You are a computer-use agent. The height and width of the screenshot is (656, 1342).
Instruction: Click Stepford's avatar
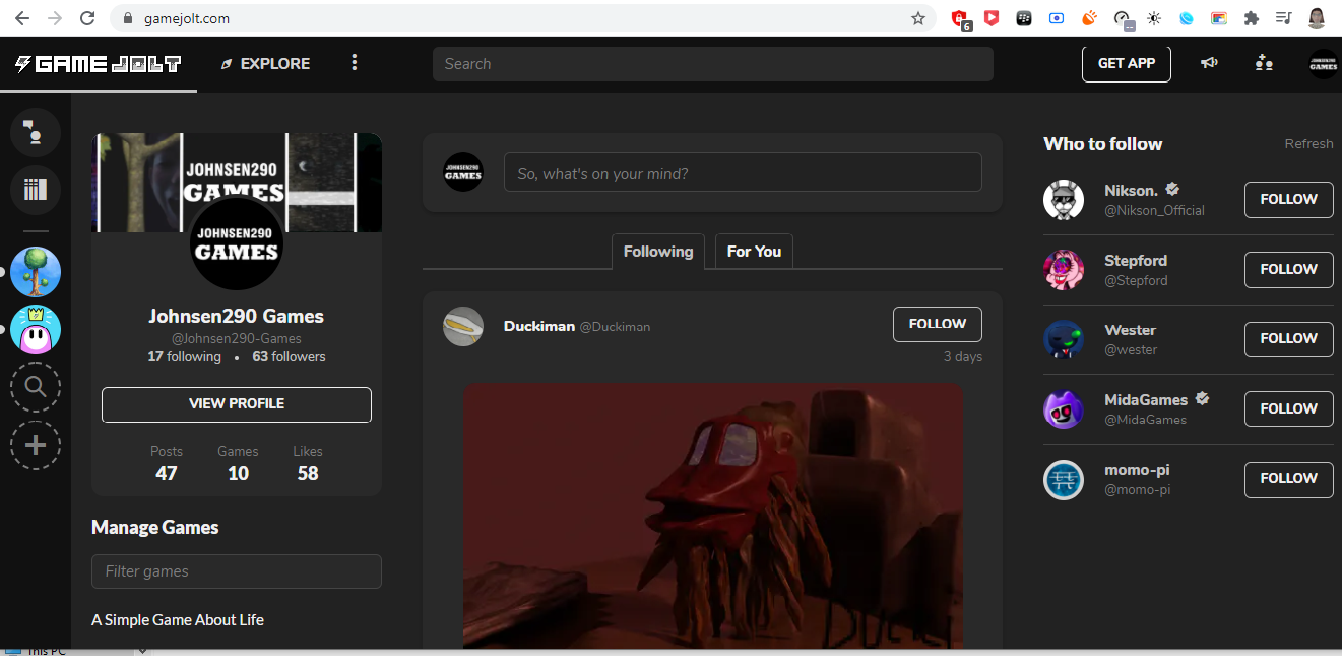pos(1063,270)
